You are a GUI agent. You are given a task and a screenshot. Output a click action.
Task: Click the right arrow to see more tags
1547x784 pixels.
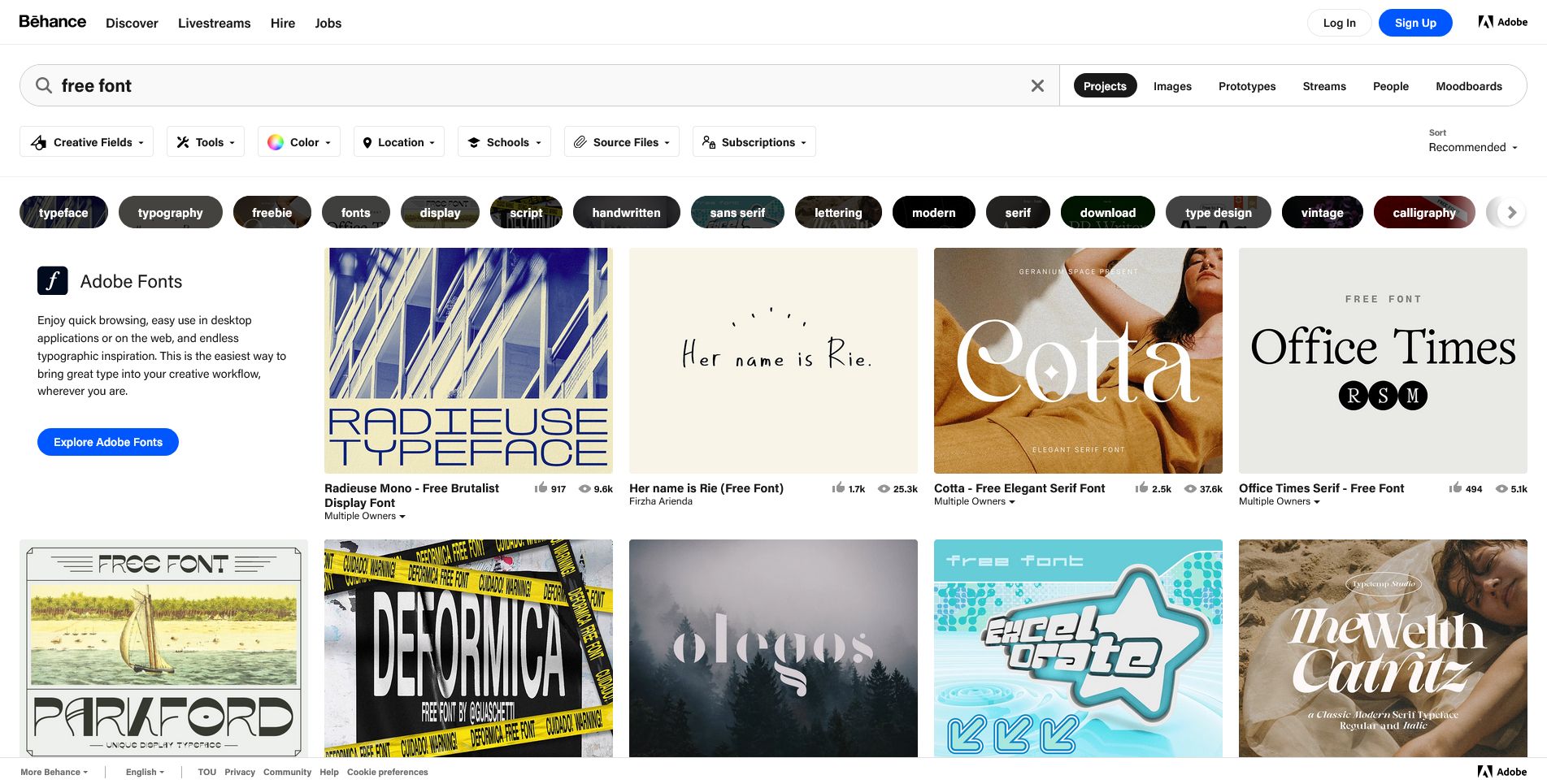click(x=1511, y=212)
